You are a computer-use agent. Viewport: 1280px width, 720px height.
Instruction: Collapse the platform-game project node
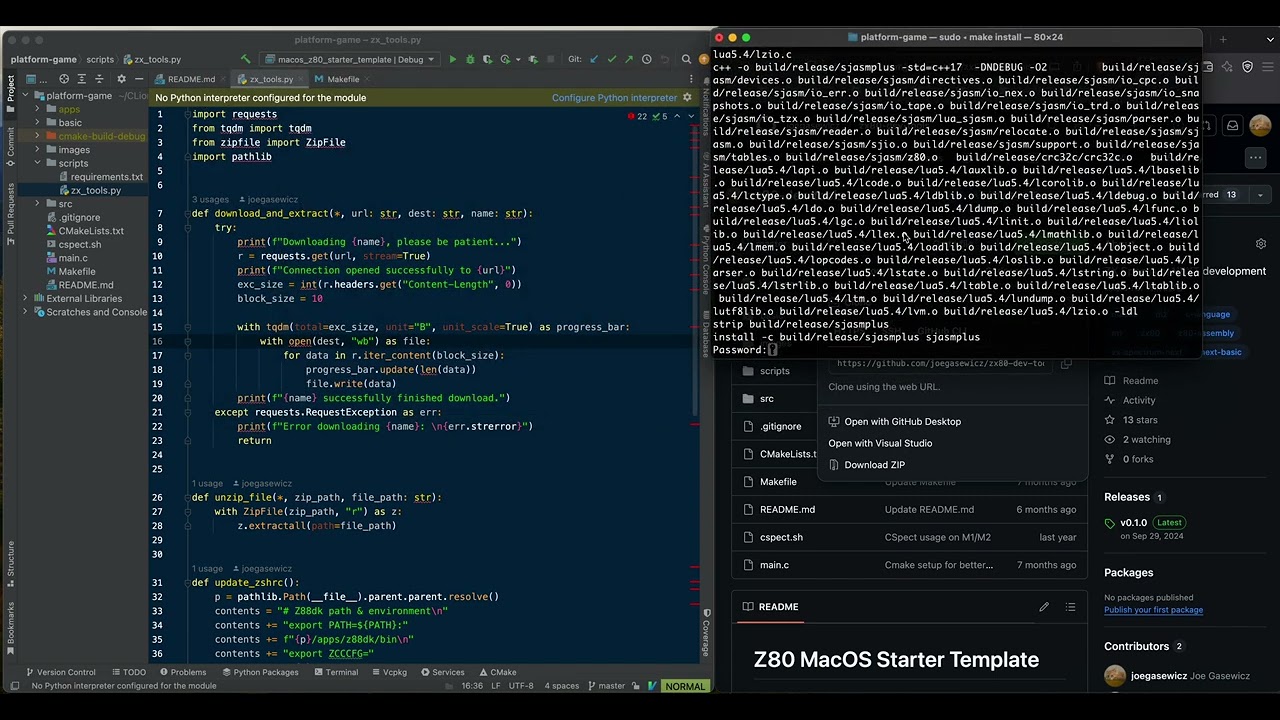coord(24,95)
